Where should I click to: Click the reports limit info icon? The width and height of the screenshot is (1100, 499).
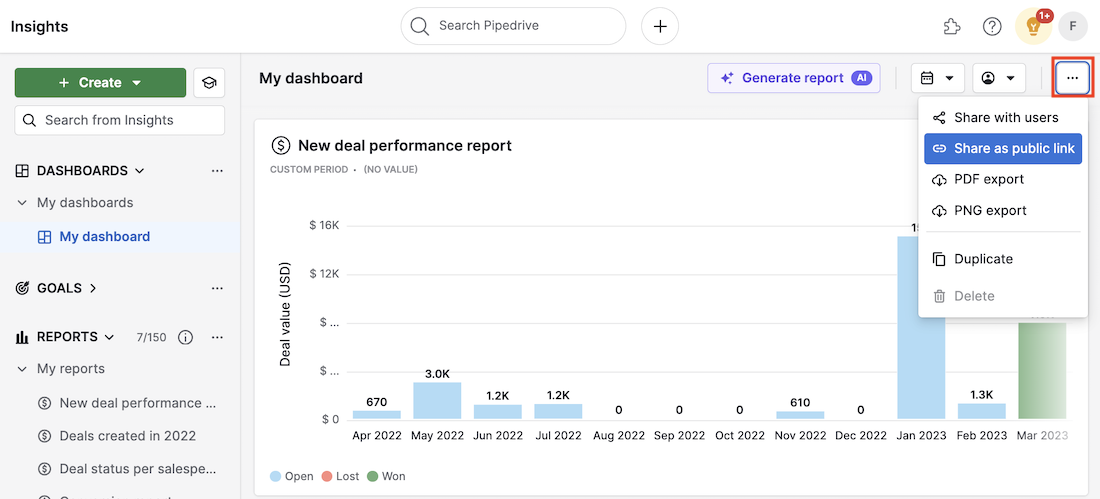point(185,338)
